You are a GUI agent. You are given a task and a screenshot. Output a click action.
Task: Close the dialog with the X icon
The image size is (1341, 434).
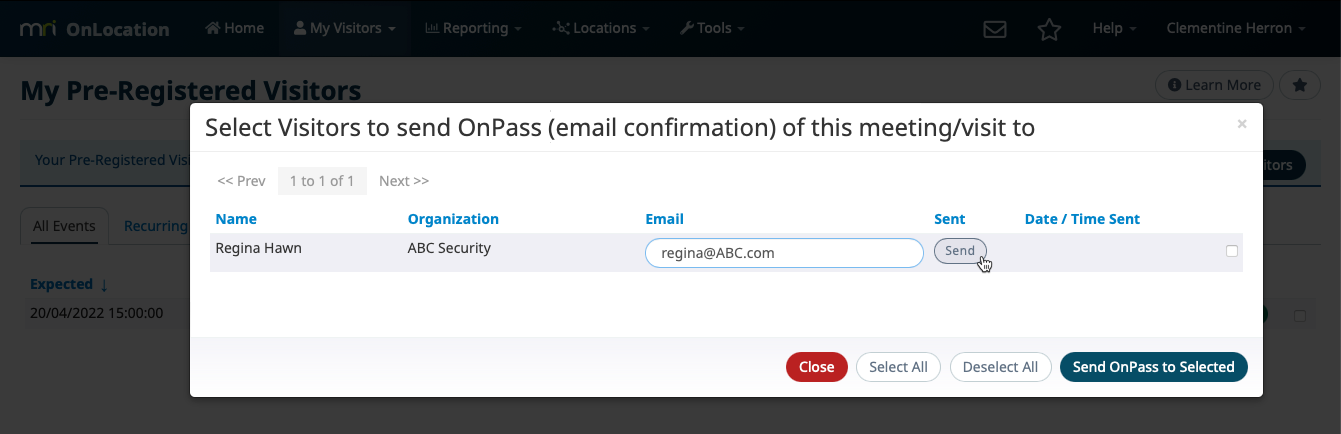coord(1242,124)
